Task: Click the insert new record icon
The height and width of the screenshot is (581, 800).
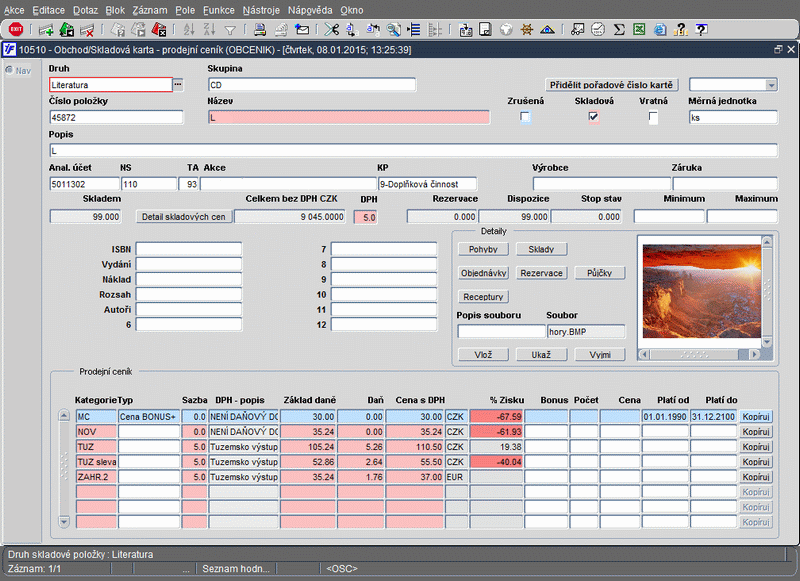Action: pyautogui.click(x=45, y=30)
